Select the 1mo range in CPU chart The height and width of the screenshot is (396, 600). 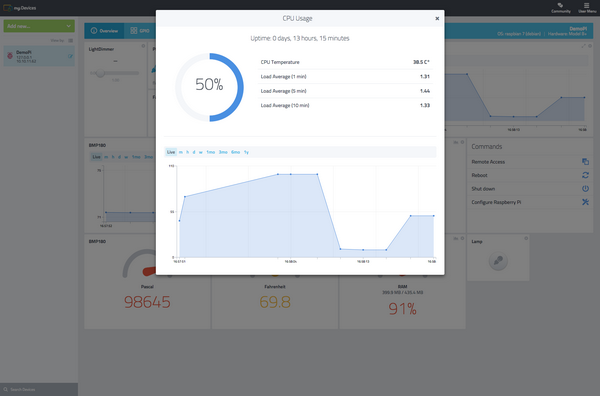click(210, 152)
